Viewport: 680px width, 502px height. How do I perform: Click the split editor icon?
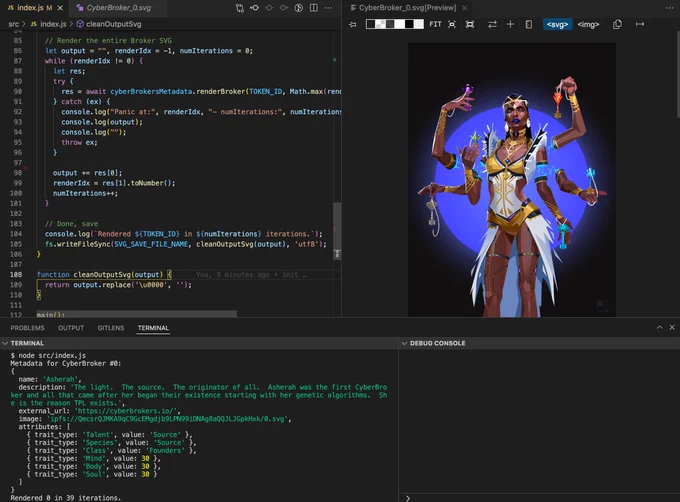tap(314, 8)
